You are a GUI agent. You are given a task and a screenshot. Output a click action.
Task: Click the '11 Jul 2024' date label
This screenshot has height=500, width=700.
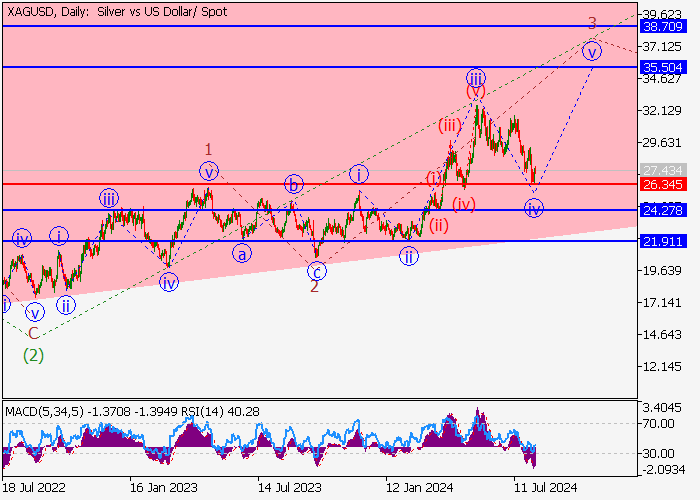[546, 487]
